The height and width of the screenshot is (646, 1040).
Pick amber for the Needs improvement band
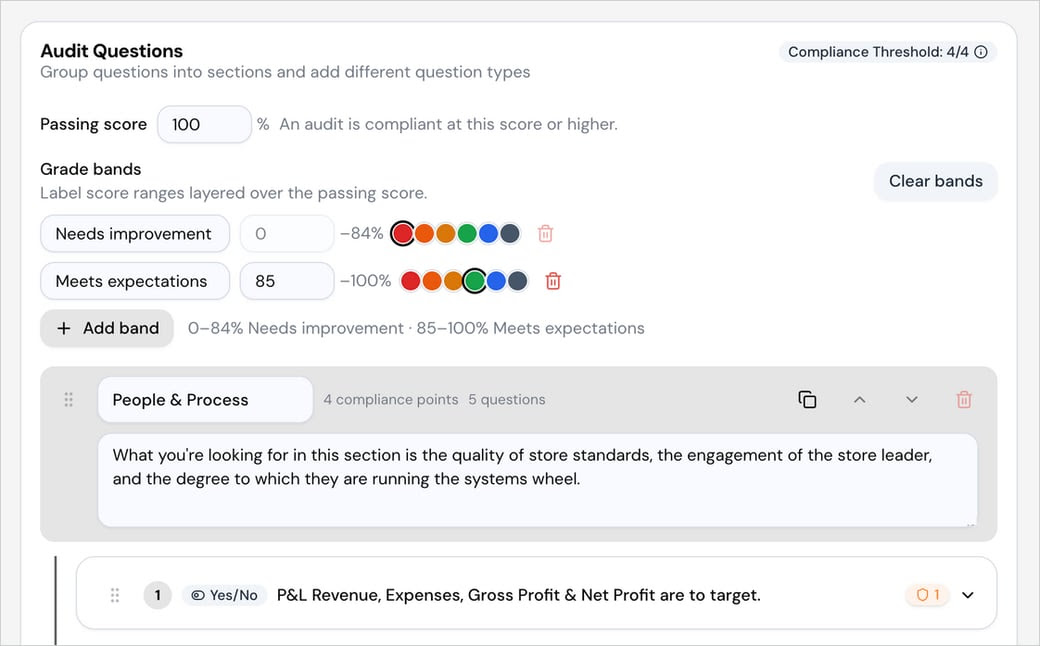coord(446,233)
